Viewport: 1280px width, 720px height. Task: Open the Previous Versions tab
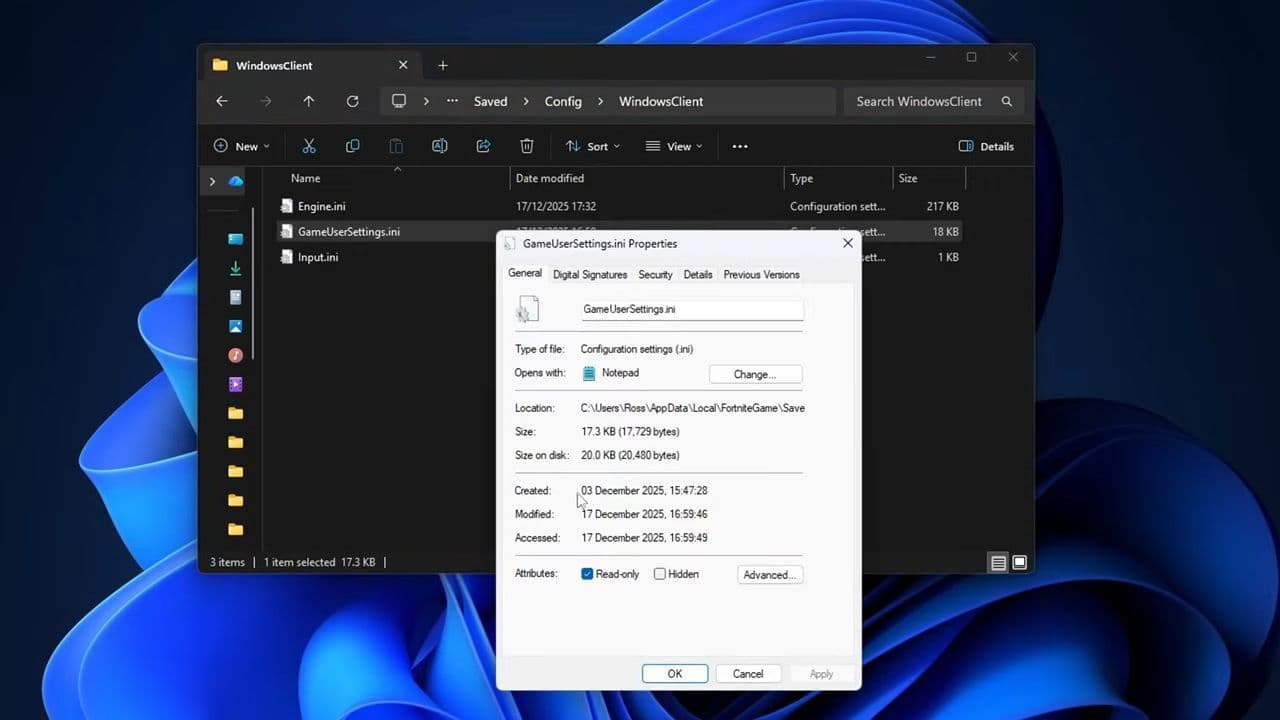point(761,274)
